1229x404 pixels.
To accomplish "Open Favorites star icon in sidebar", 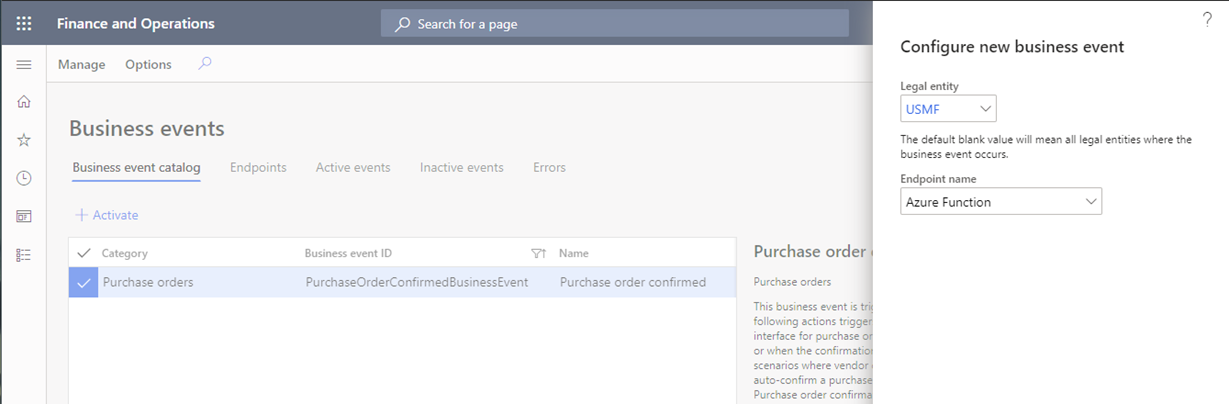I will (x=24, y=140).
